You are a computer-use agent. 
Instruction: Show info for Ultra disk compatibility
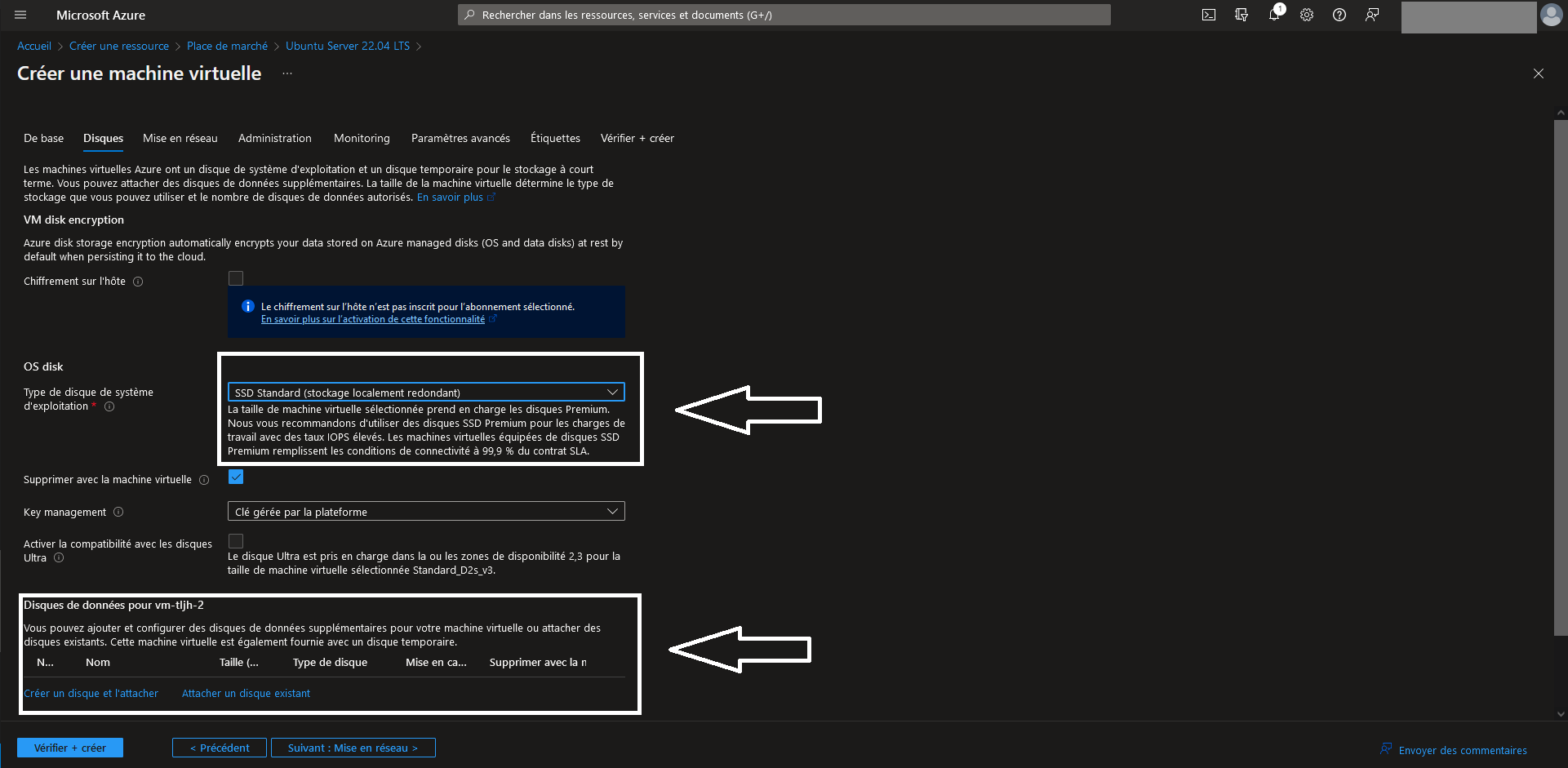(x=59, y=558)
